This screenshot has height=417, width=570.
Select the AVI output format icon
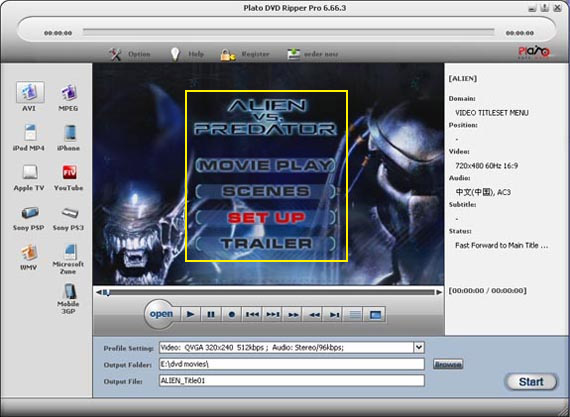pos(30,92)
